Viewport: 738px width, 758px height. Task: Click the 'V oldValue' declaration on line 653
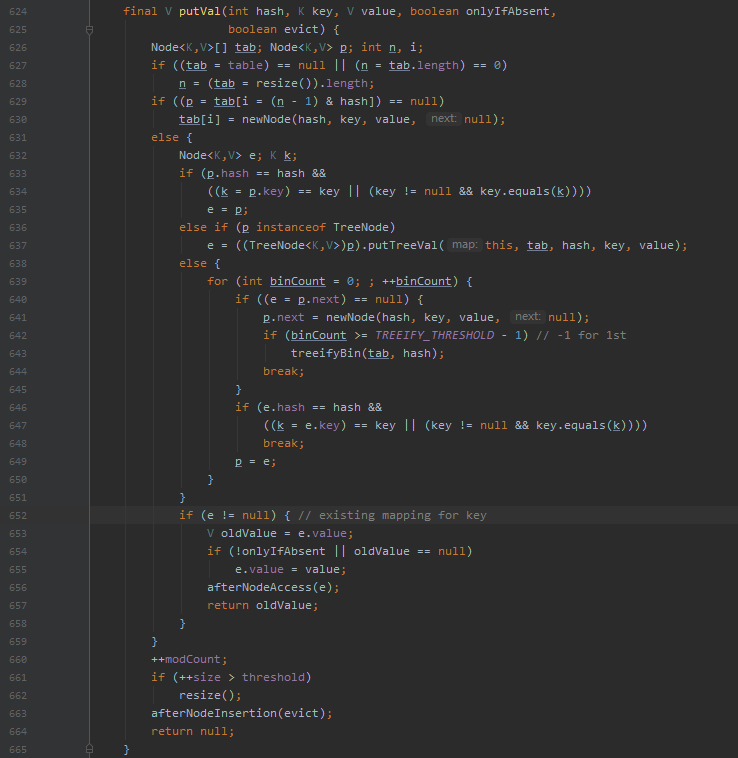pos(242,534)
